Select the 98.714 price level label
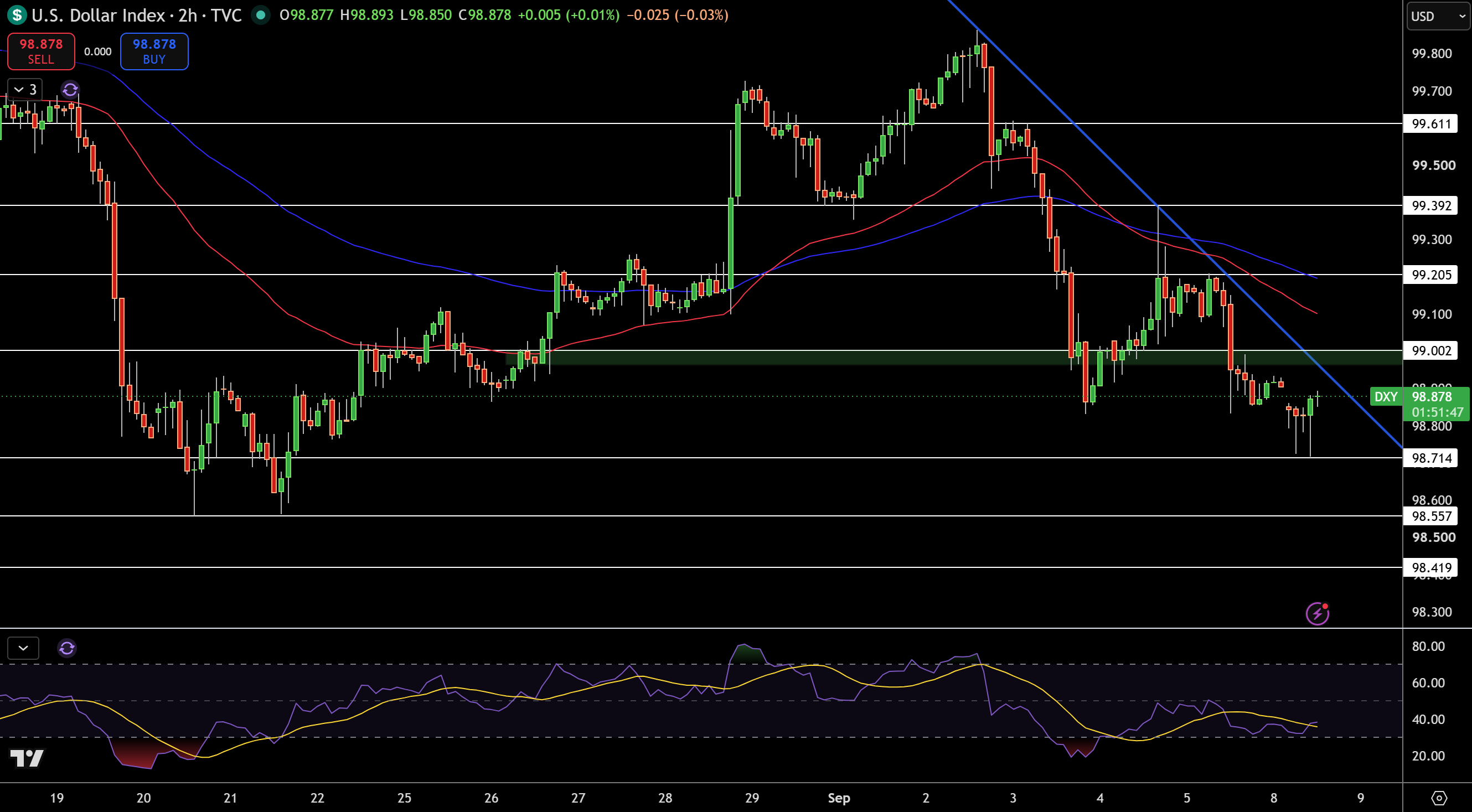The image size is (1472, 812). tap(1430, 458)
